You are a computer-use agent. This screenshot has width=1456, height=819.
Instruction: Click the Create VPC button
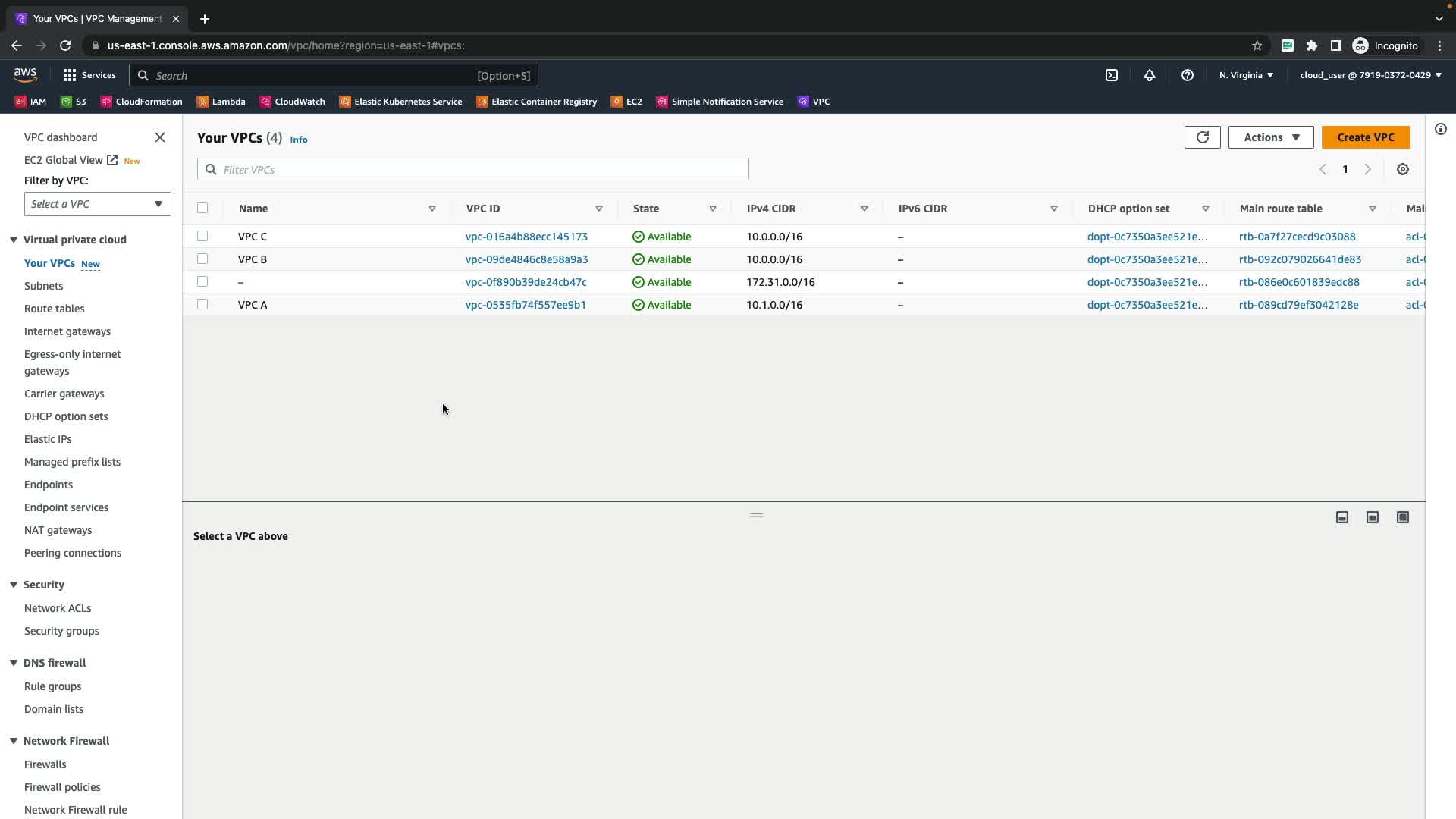1365,137
